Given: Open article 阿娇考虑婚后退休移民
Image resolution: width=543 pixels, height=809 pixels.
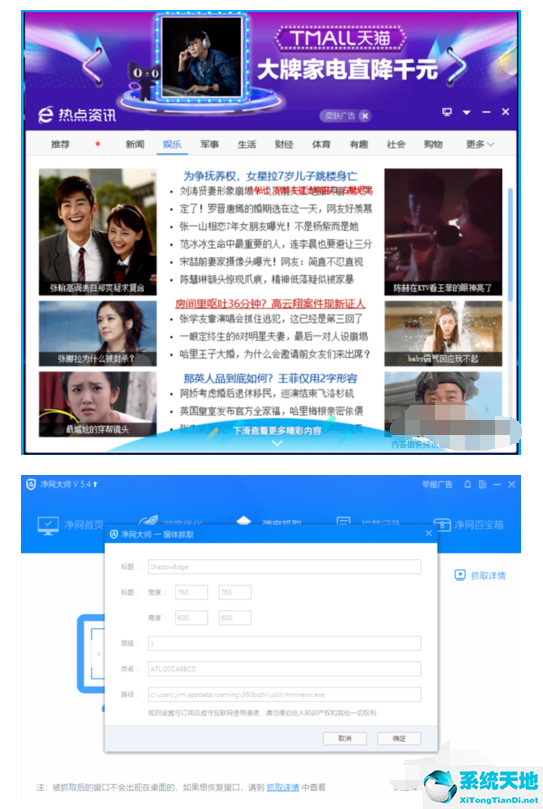Looking at the screenshot, I should click(266, 394).
